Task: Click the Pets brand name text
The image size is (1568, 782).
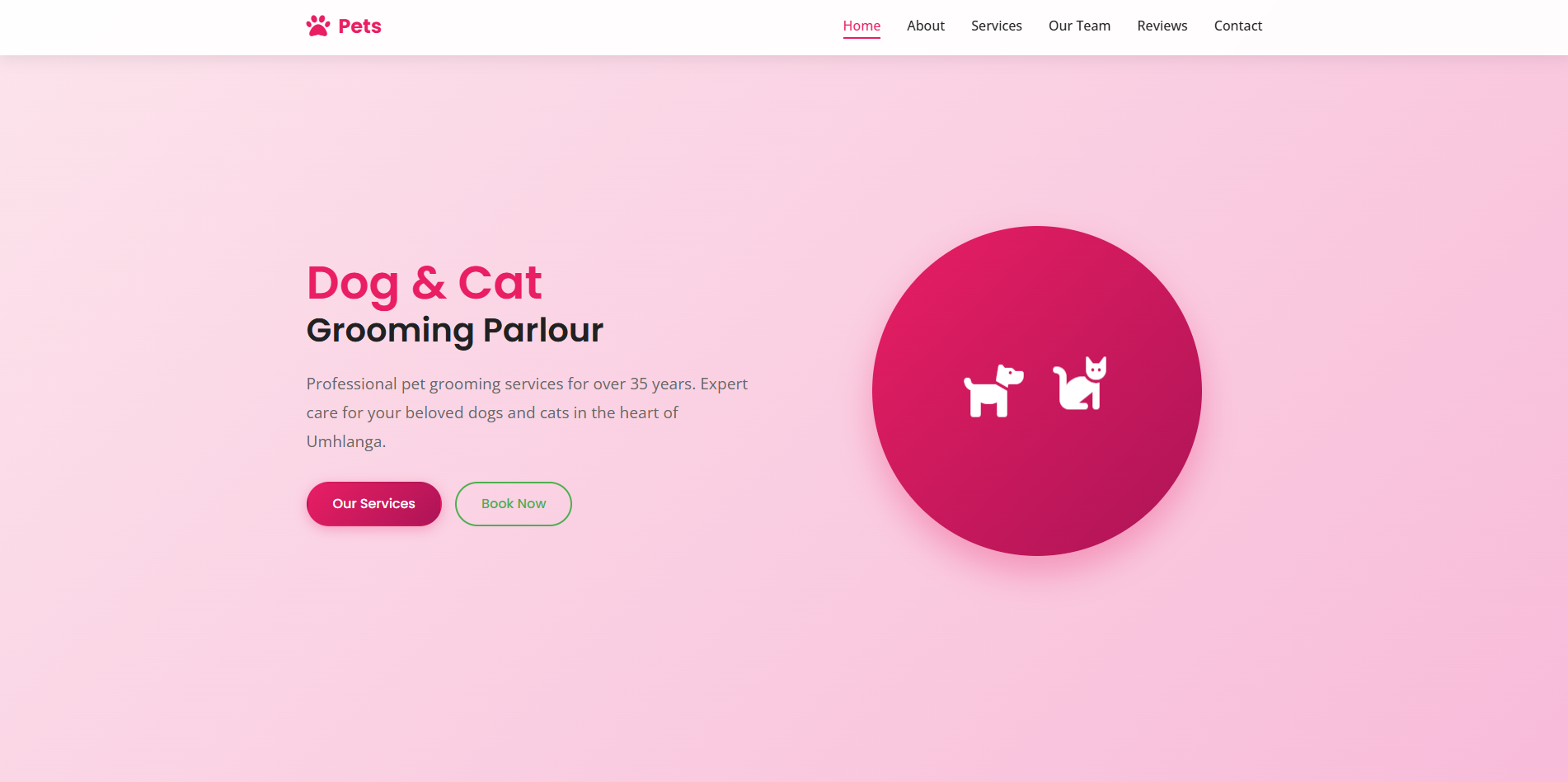Action: point(359,26)
